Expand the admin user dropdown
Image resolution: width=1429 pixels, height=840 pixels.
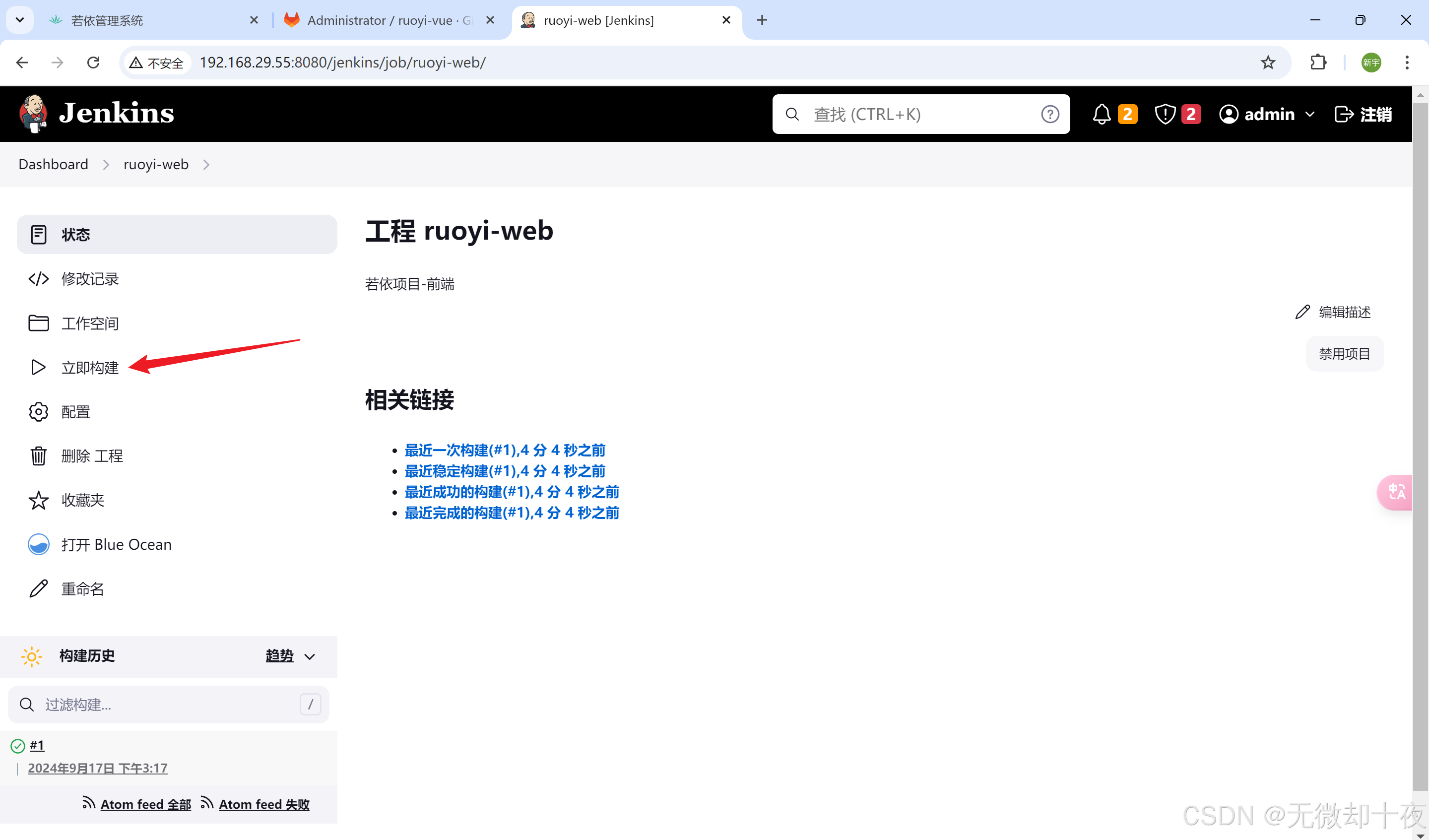[1309, 114]
